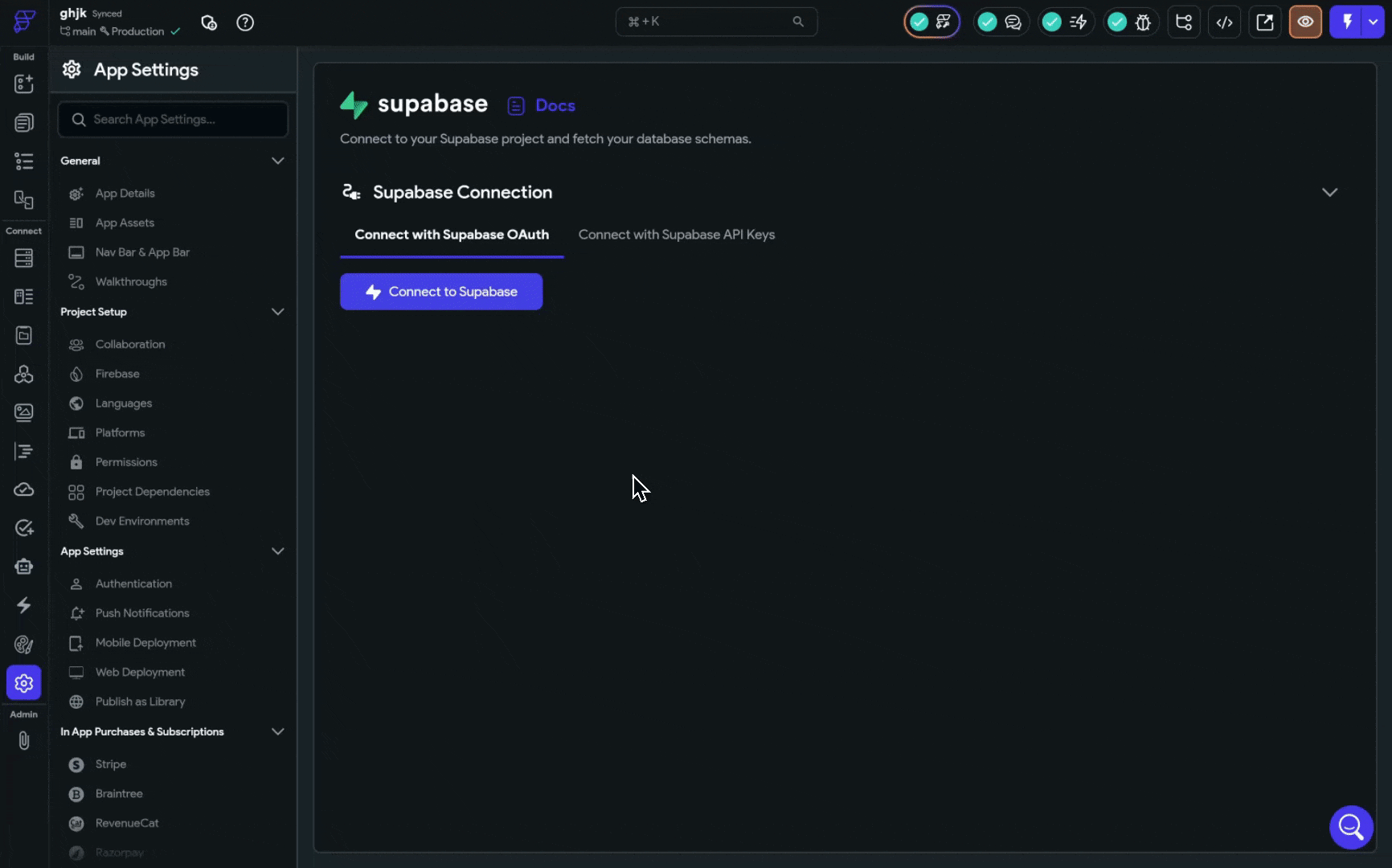
Task: Select the Connect with Supabase OAuth tab
Action: (x=452, y=235)
